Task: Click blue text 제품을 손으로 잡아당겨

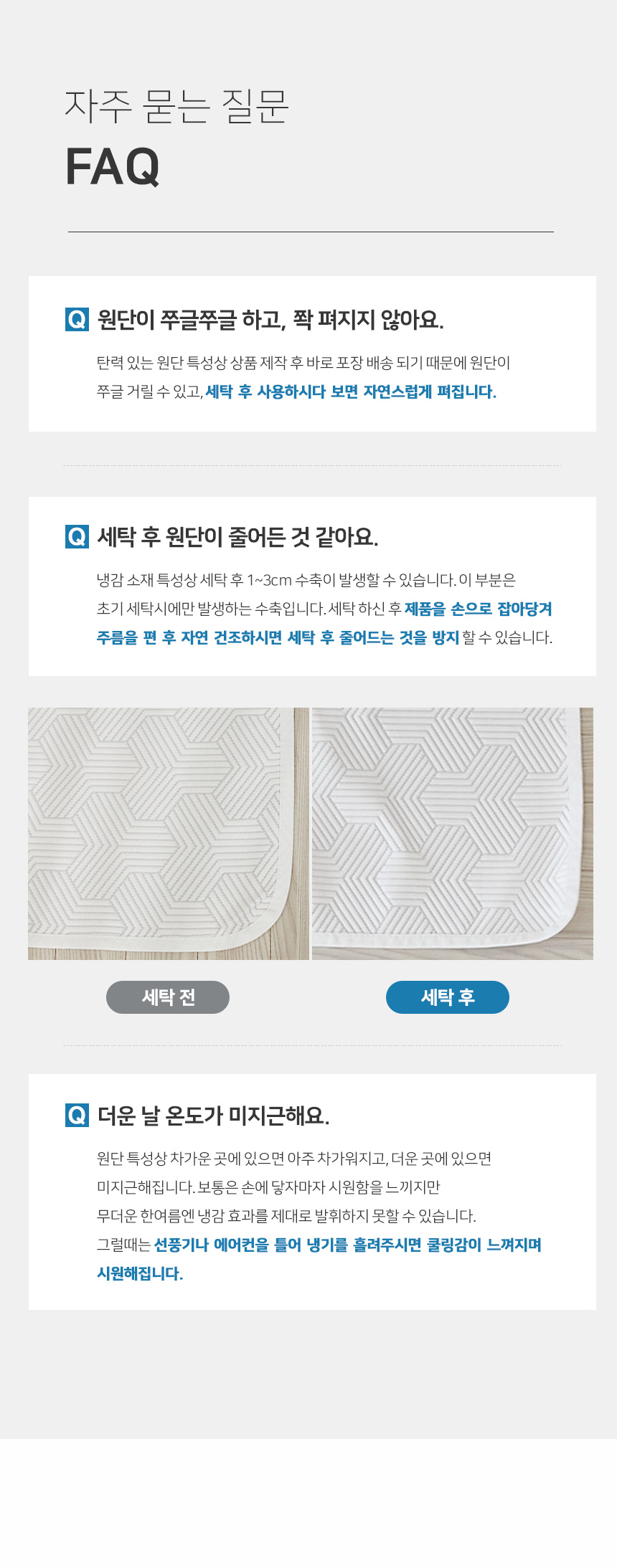Action: pyautogui.click(x=479, y=609)
